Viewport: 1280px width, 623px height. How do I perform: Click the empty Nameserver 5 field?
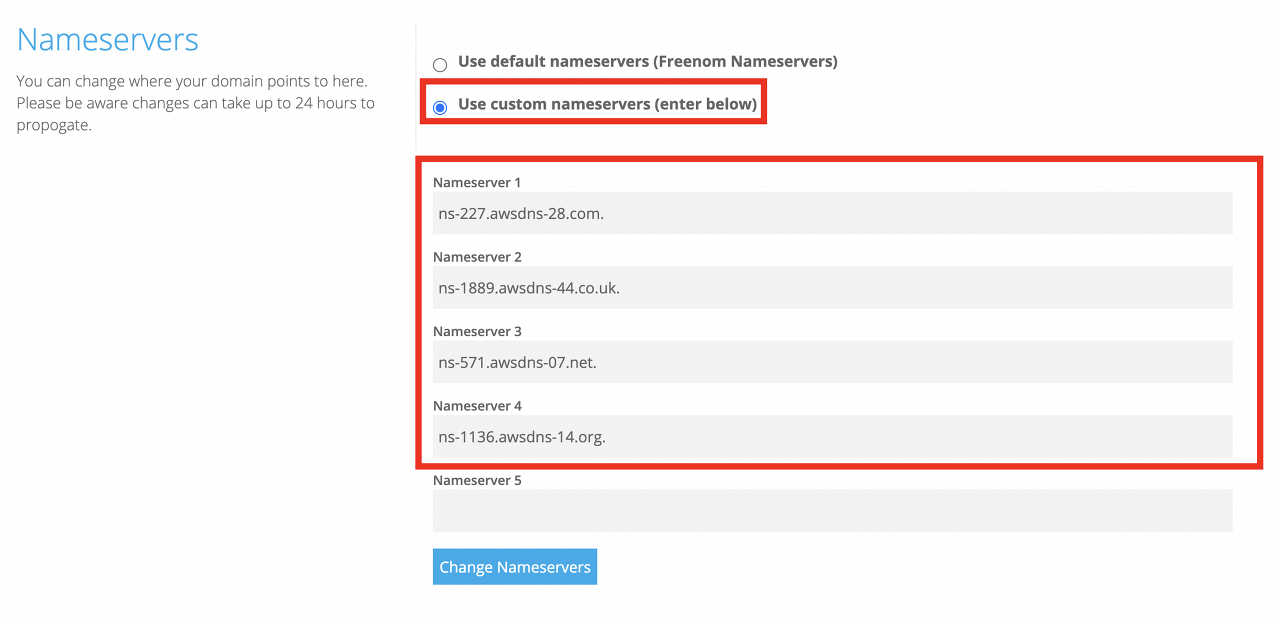pyautogui.click(x=832, y=511)
